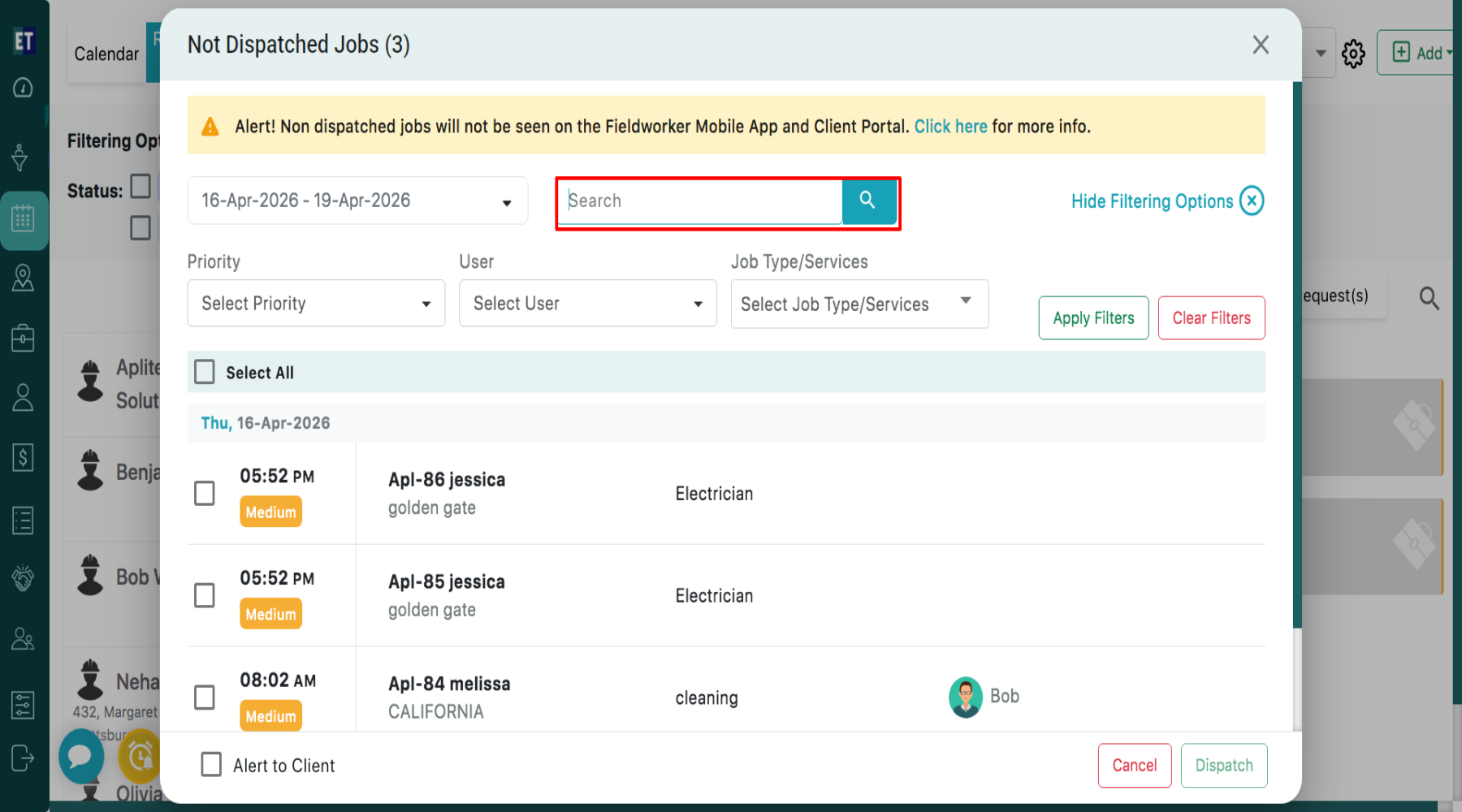Tick the checkbox for job Apl-86 jessica
The image size is (1462, 812).
click(x=205, y=493)
